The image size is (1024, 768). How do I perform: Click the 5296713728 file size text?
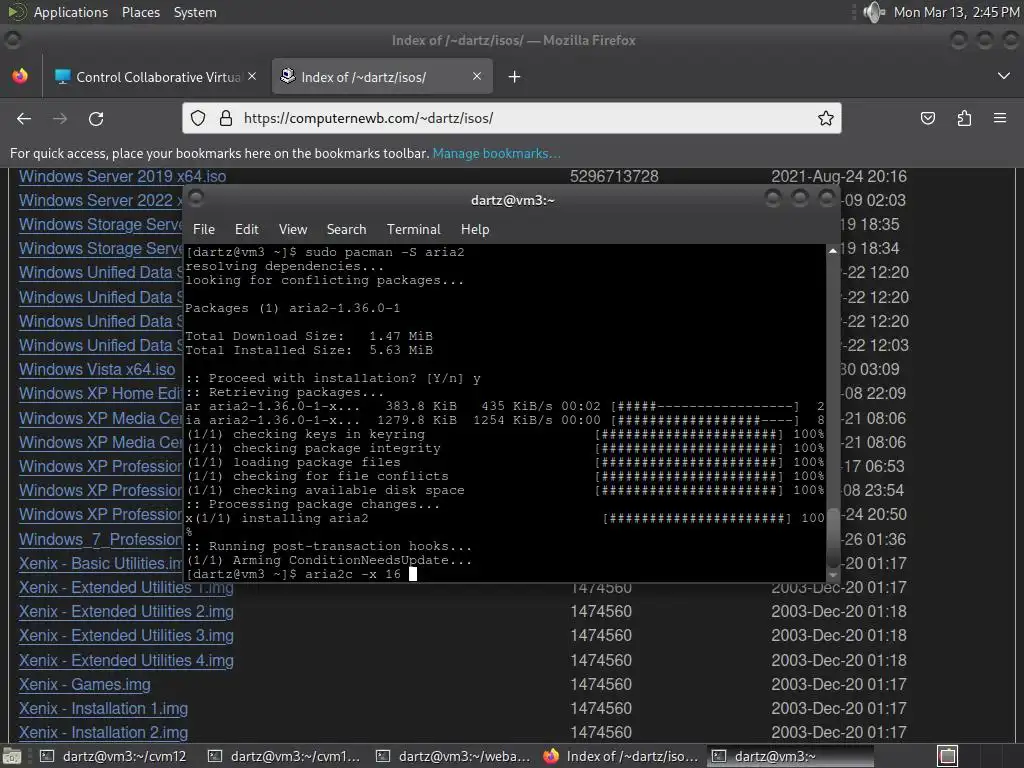point(614,176)
